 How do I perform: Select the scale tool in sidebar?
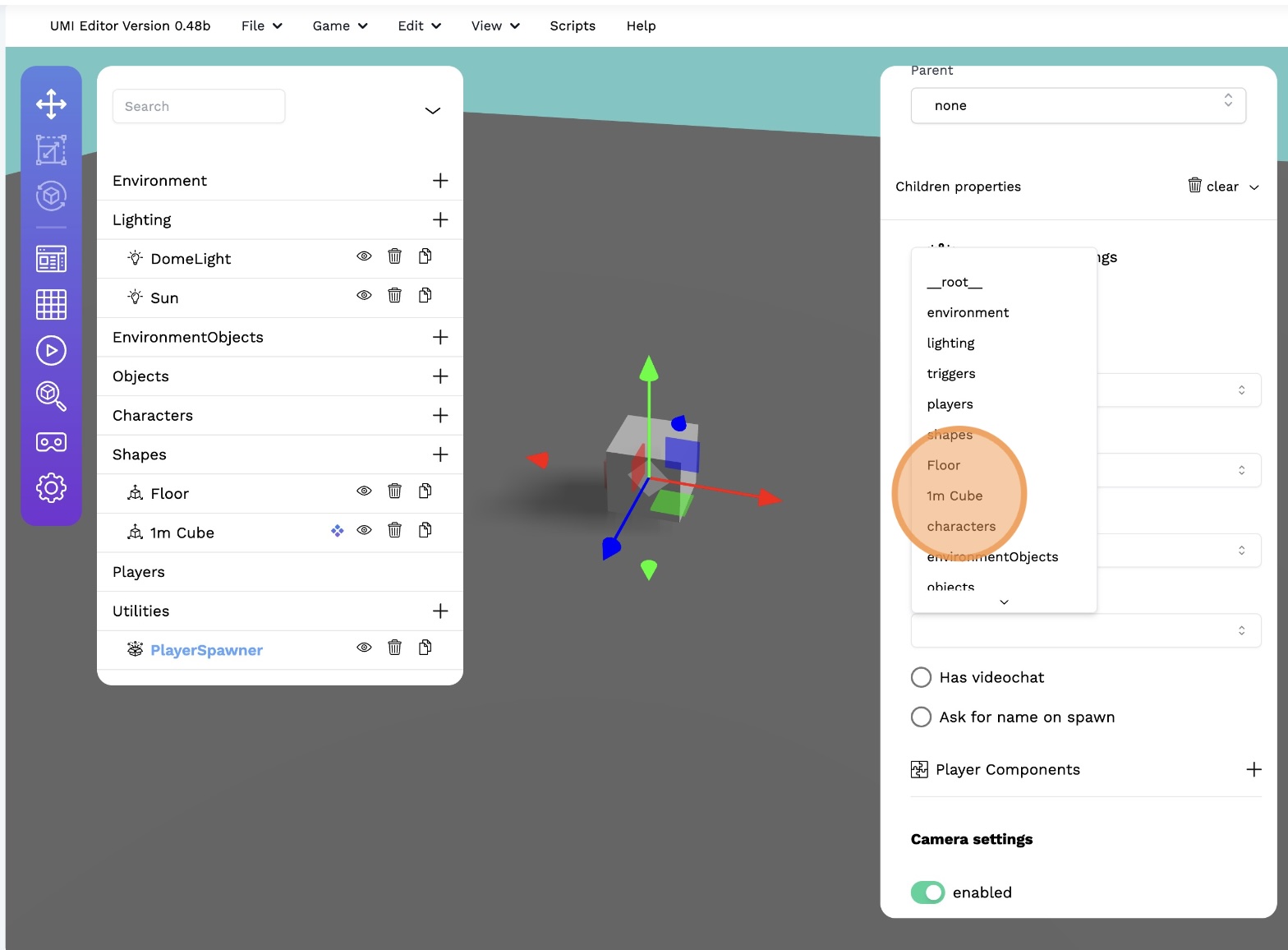click(x=51, y=150)
